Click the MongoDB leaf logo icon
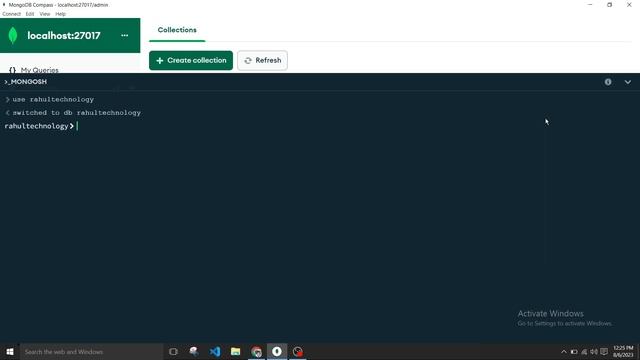The image size is (640, 360). tap(13, 36)
